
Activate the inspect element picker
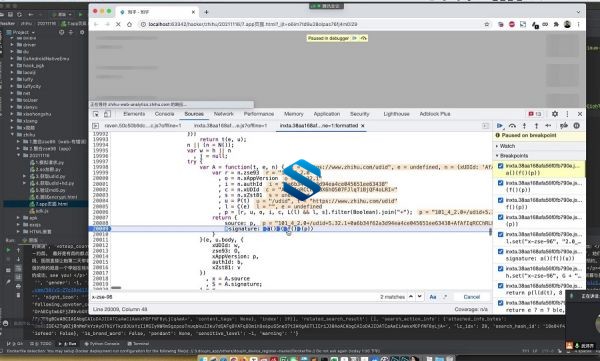[96, 114]
